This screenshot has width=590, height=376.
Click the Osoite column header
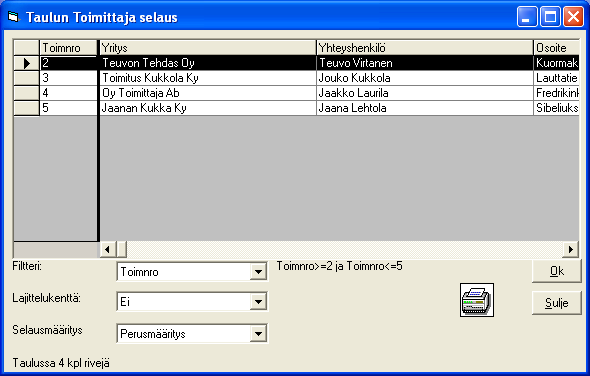pyautogui.click(x=556, y=48)
